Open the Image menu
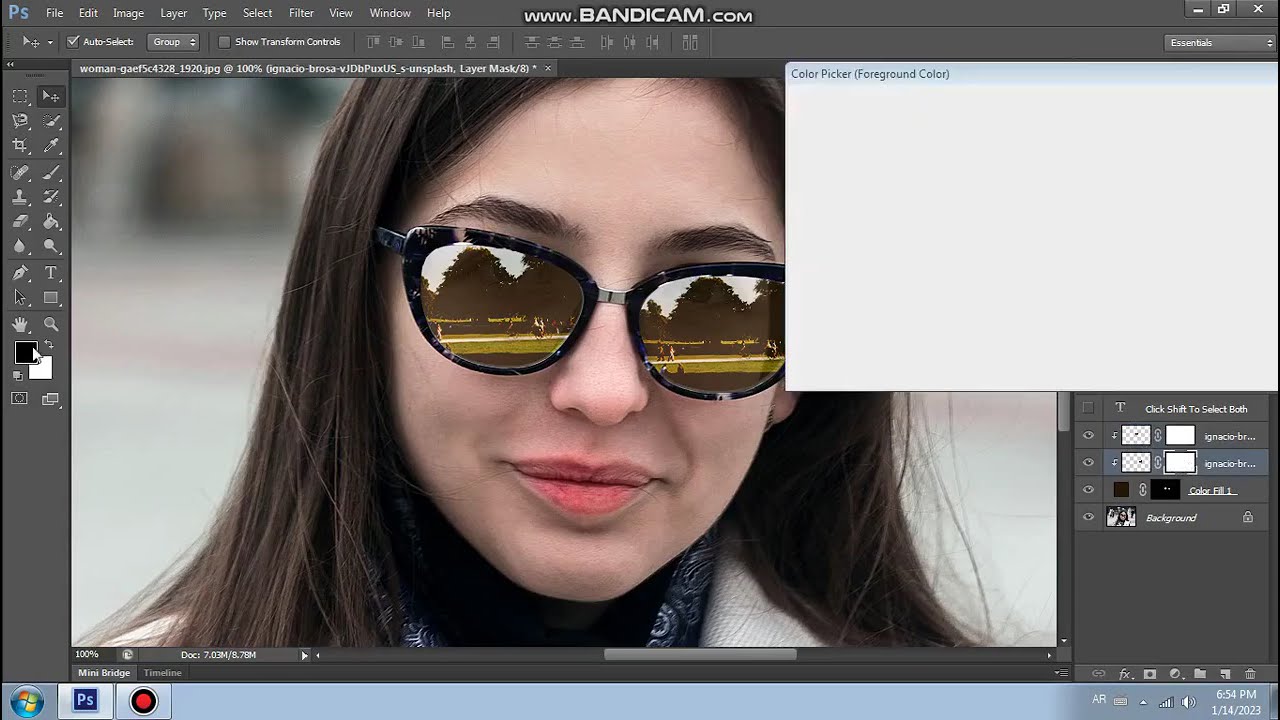This screenshot has width=1280, height=720. point(128,13)
